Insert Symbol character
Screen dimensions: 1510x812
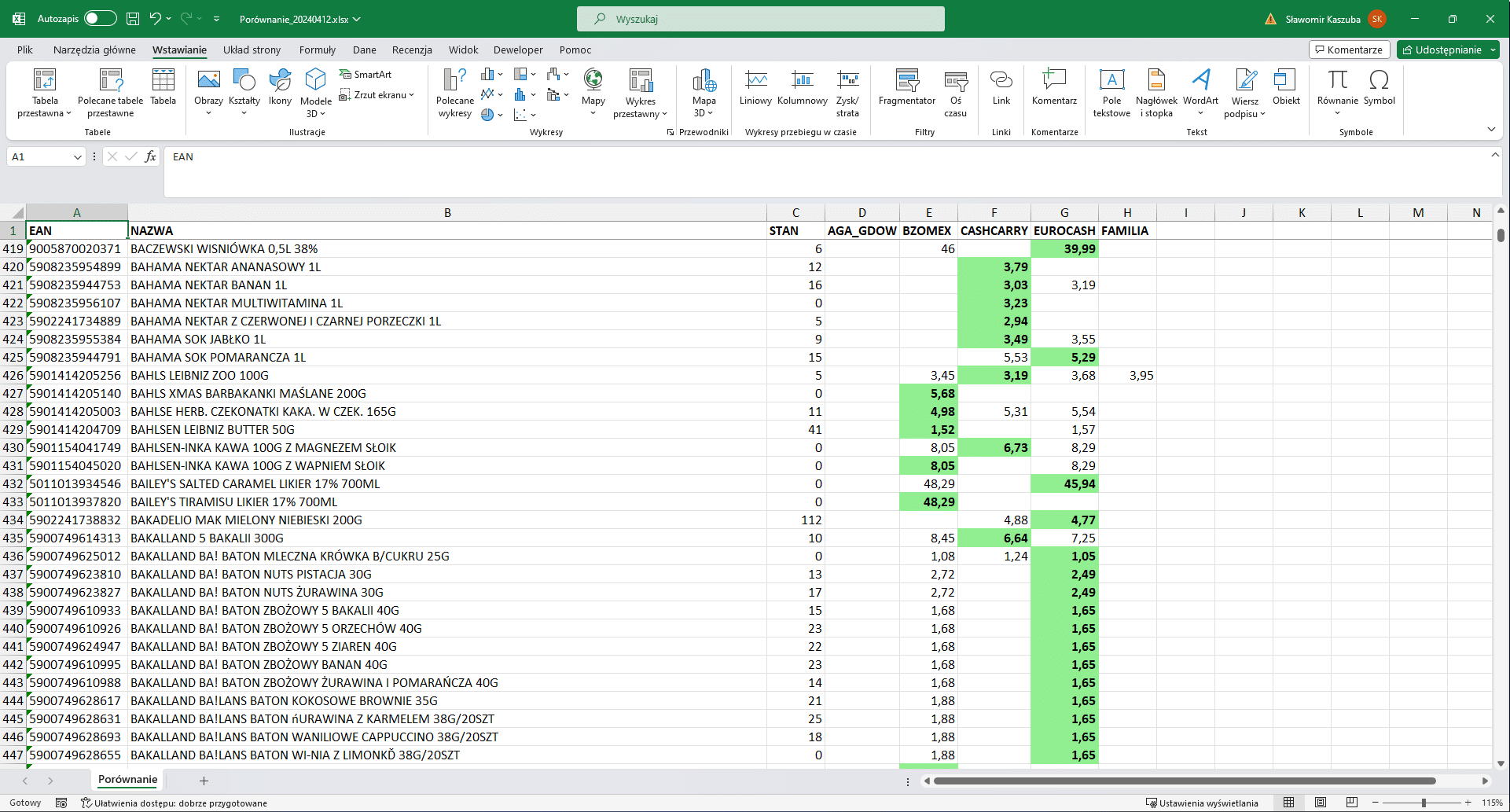click(1379, 86)
